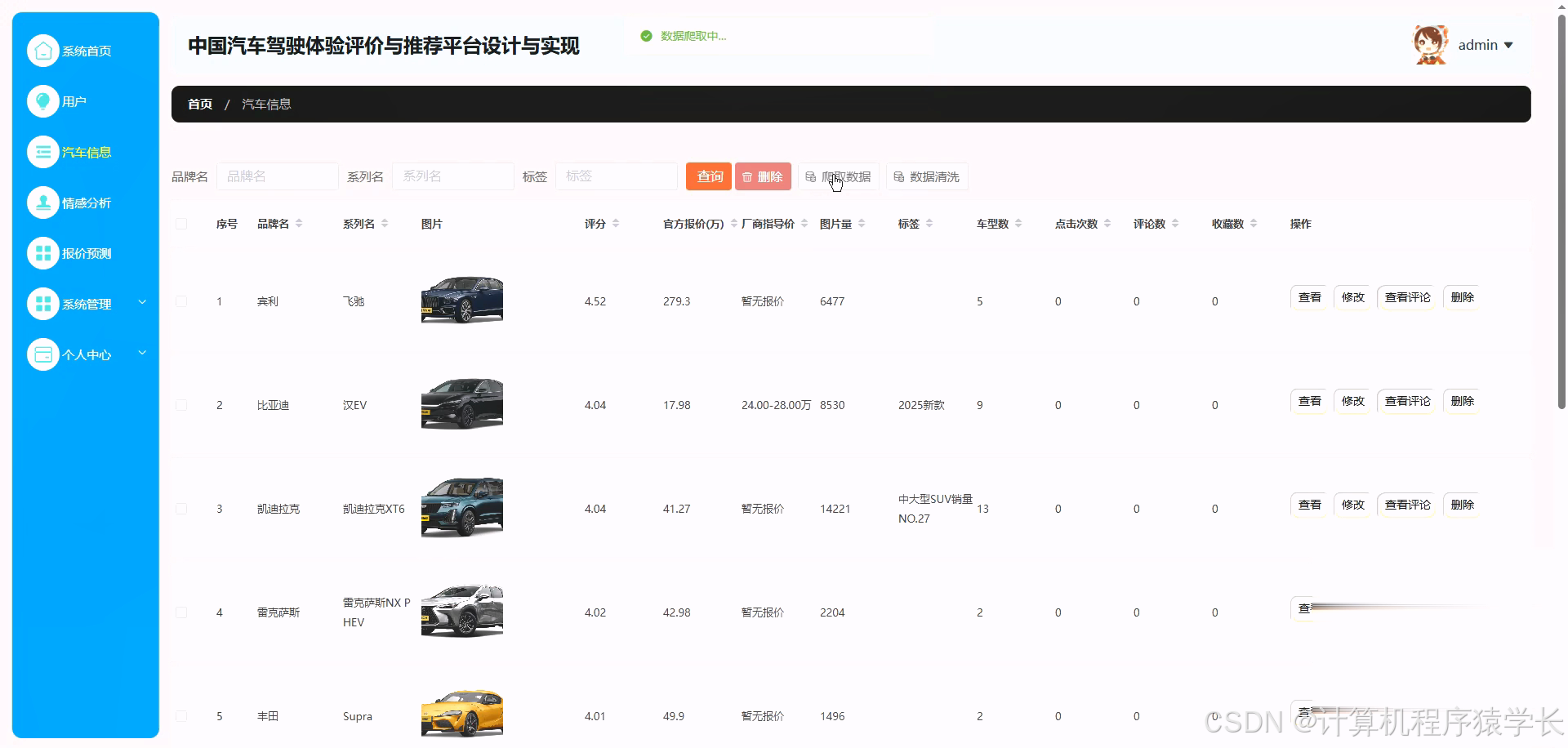Expand the 个人中心 submenu chevron

click(142, 353)
